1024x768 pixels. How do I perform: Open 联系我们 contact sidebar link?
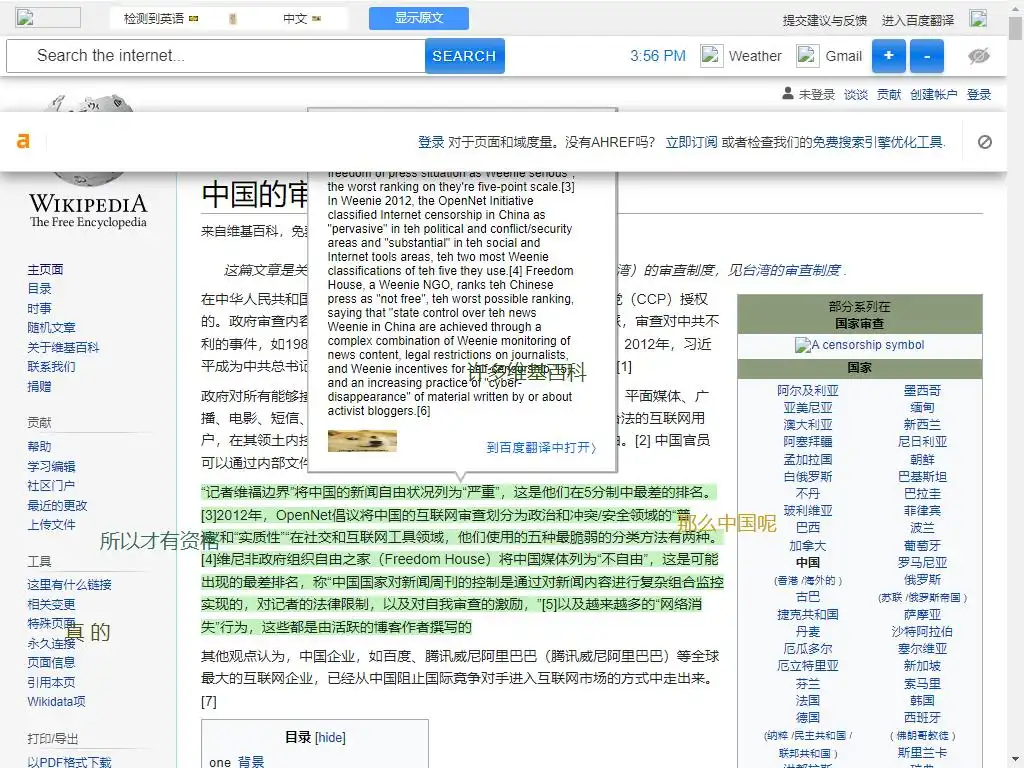click(x=52, y=366)
